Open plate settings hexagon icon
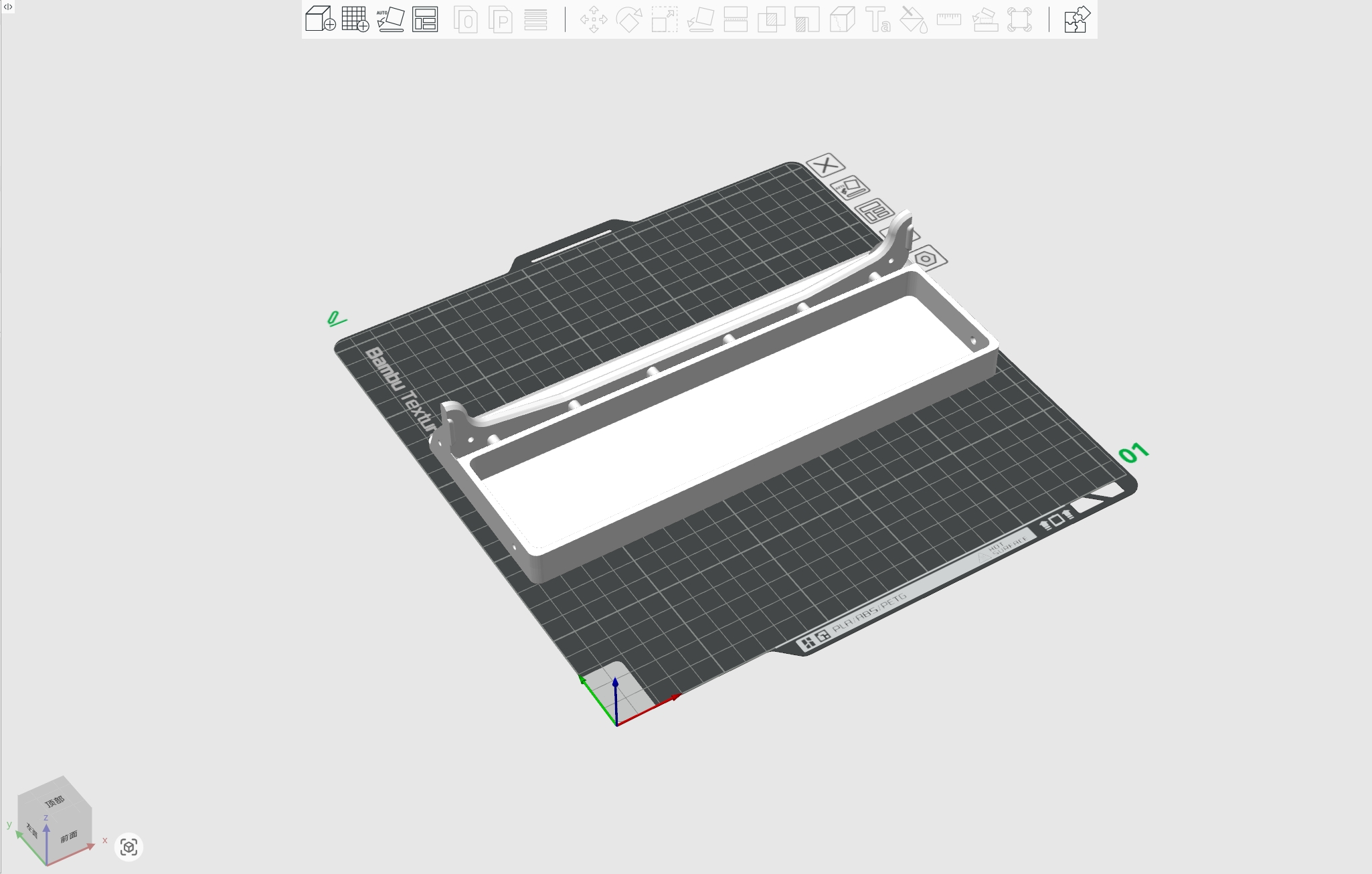Image resolution: width=1372 pixels, height=874 pixels. pos(926,258)
